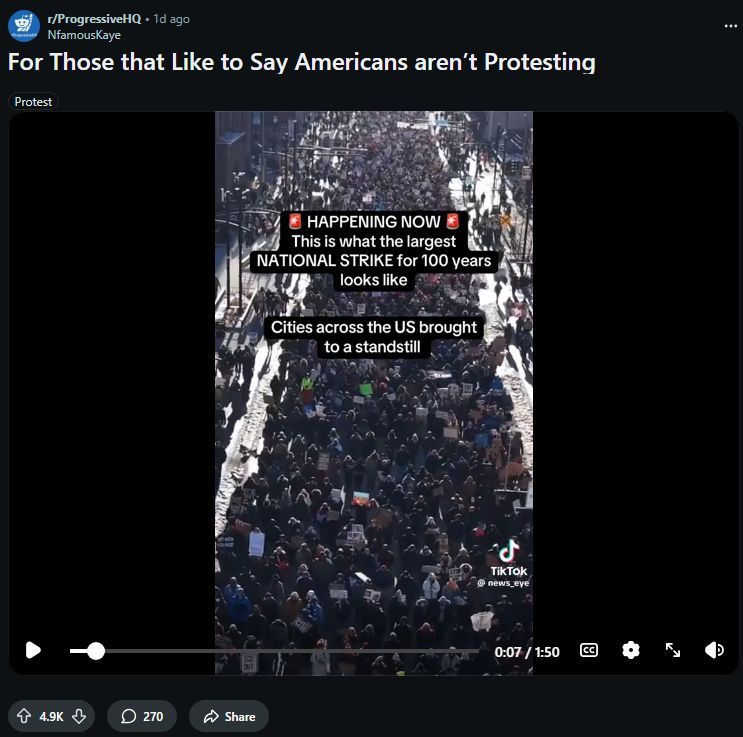
Task: Downvote the post
Action: tap(79, 716)
